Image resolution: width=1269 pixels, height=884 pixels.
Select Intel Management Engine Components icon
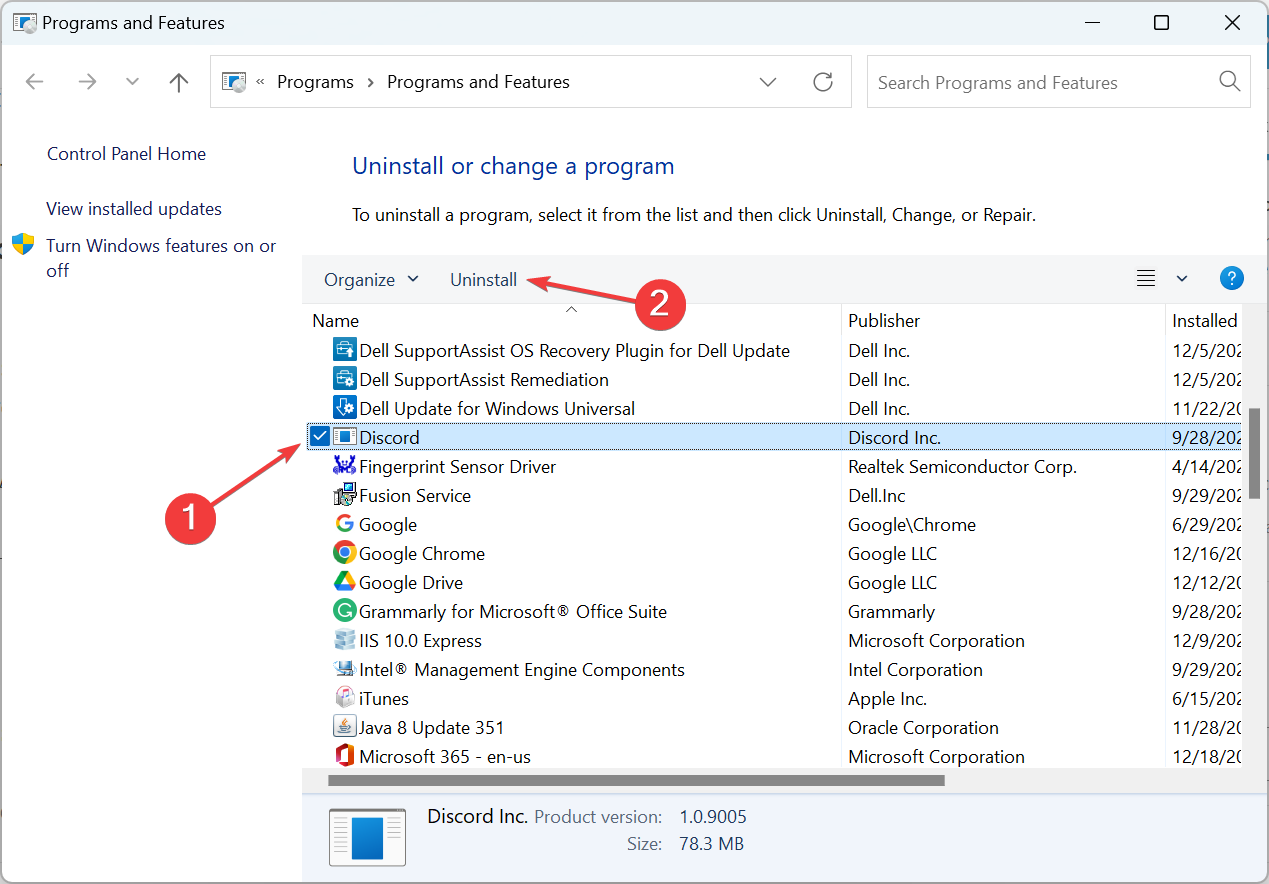(344, 669)
